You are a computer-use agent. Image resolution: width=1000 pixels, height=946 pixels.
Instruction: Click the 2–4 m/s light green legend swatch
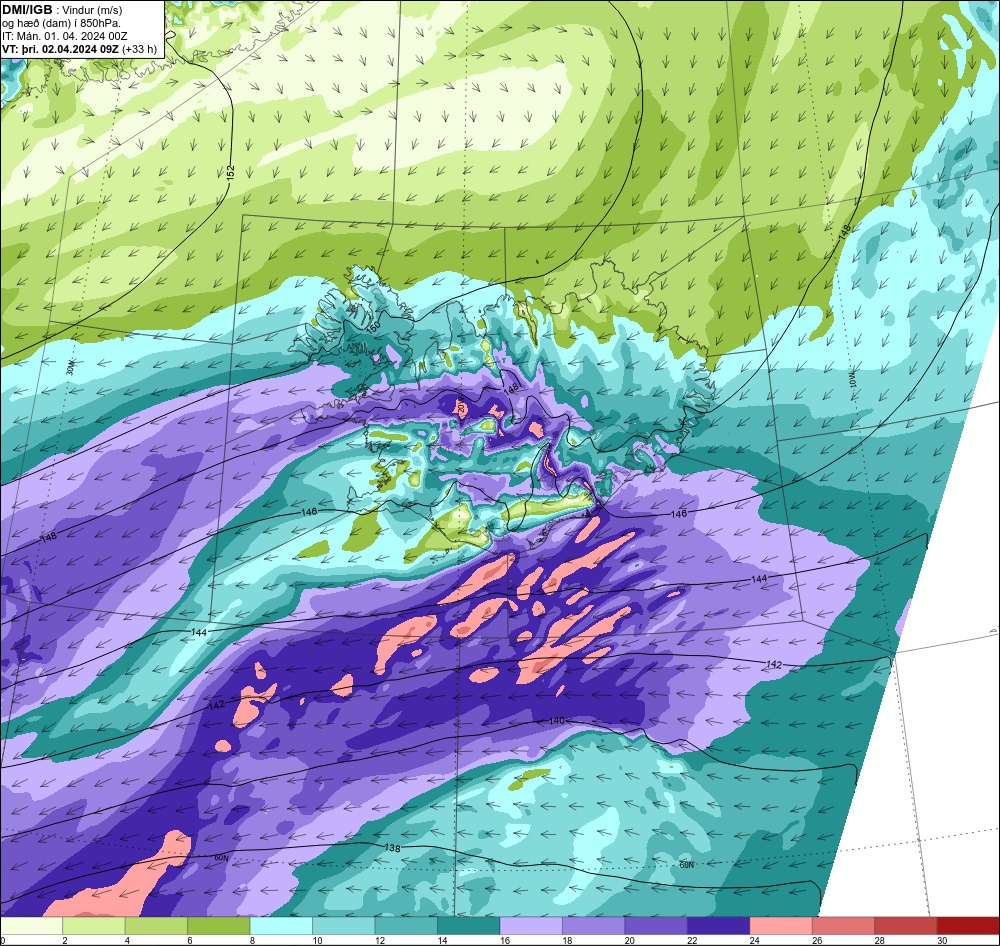[x=94, y=926]
